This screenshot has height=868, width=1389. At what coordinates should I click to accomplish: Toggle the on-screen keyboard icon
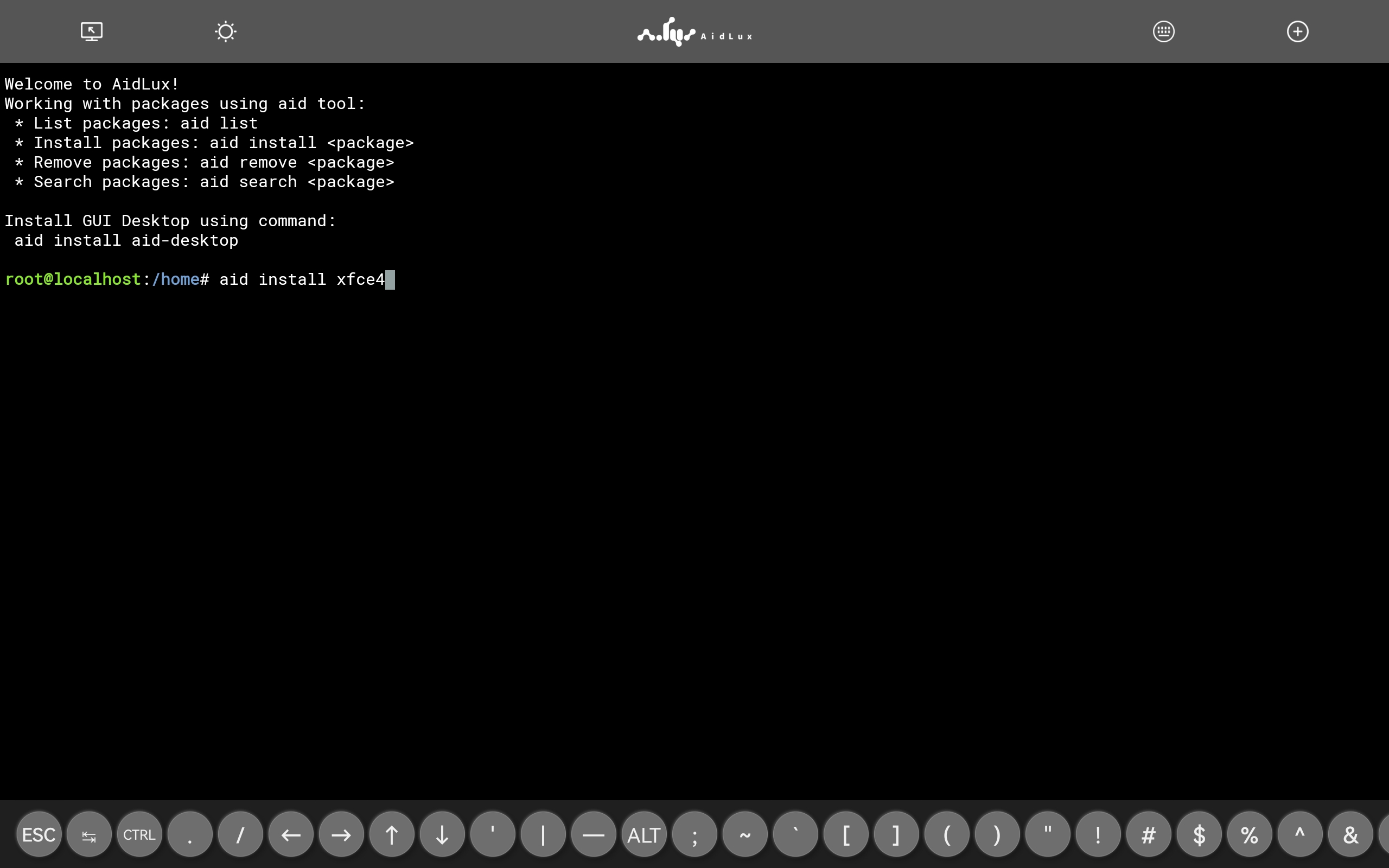[x=1163, y=31]
